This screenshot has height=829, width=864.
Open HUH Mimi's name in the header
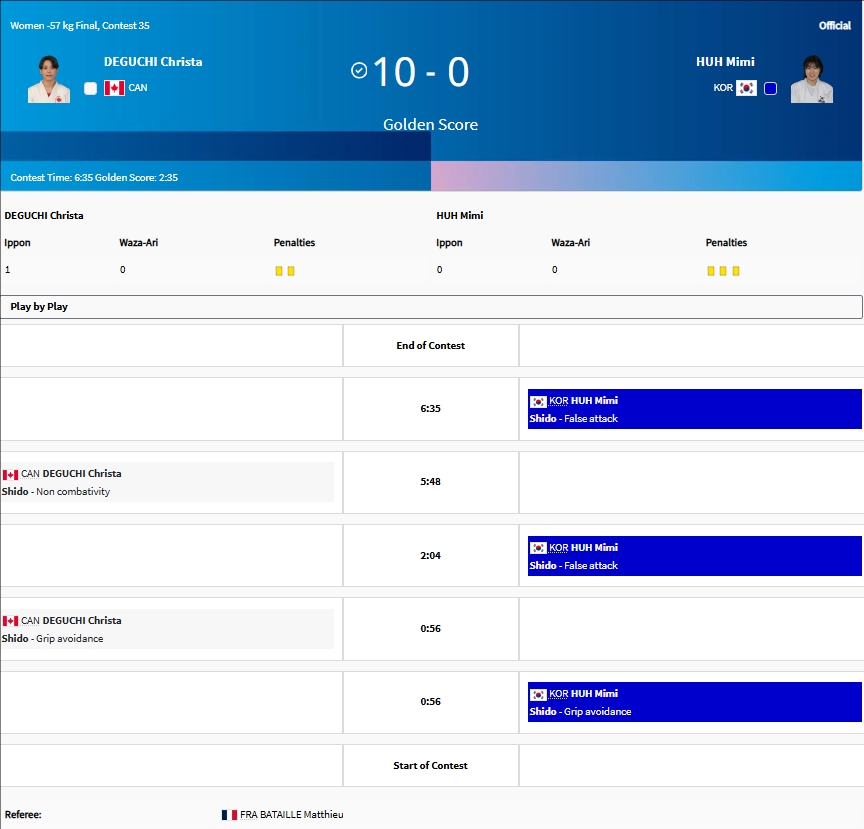(725, 62)
